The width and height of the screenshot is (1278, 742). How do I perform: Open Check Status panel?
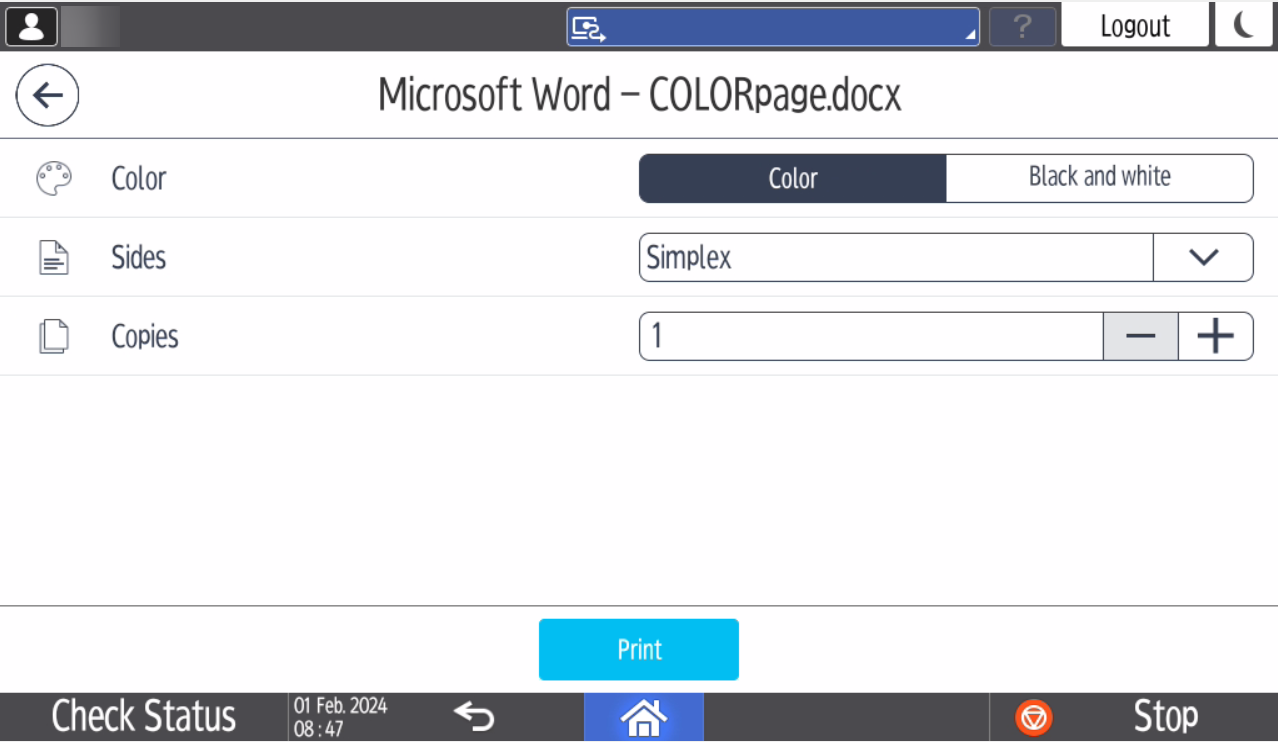[x=142, y=716]
